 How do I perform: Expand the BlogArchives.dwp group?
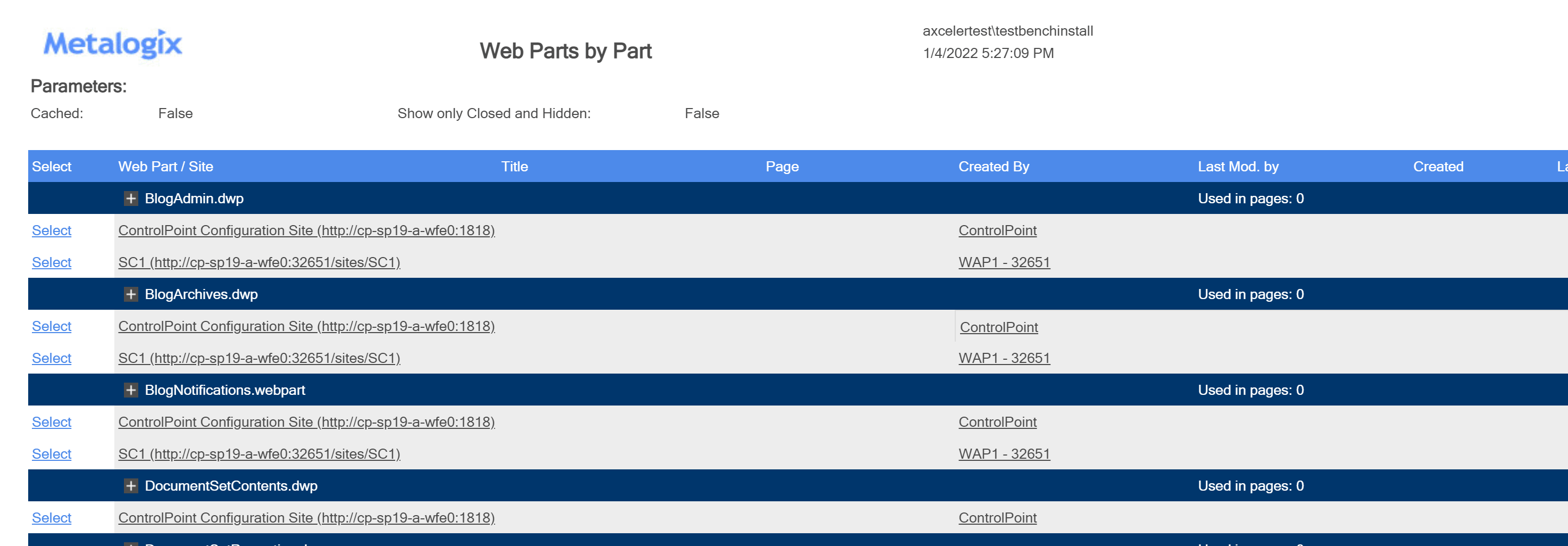(131, 294)
